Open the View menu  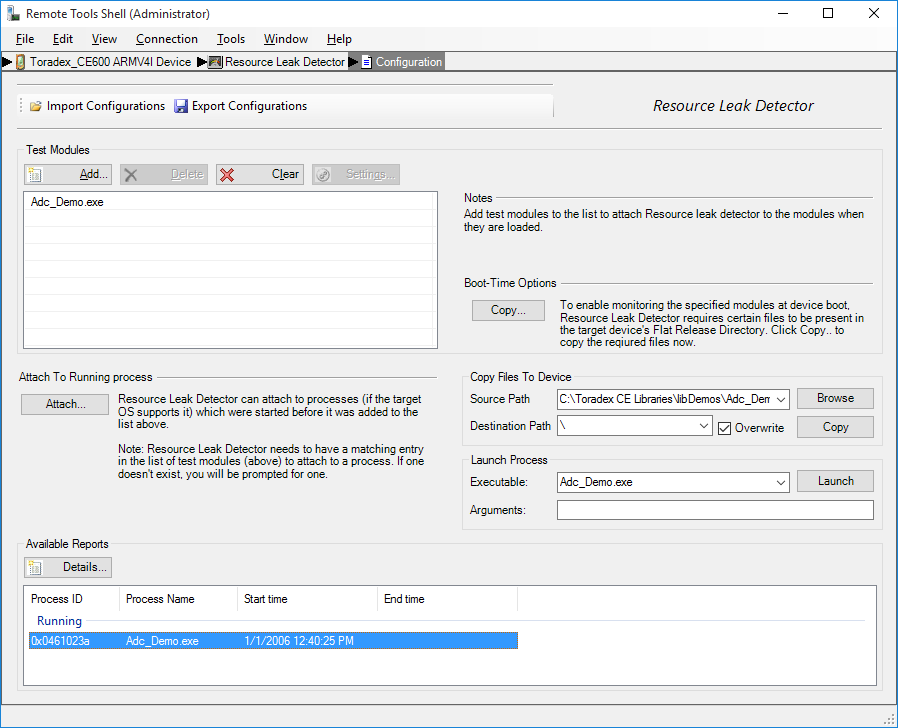coord(104,39)
